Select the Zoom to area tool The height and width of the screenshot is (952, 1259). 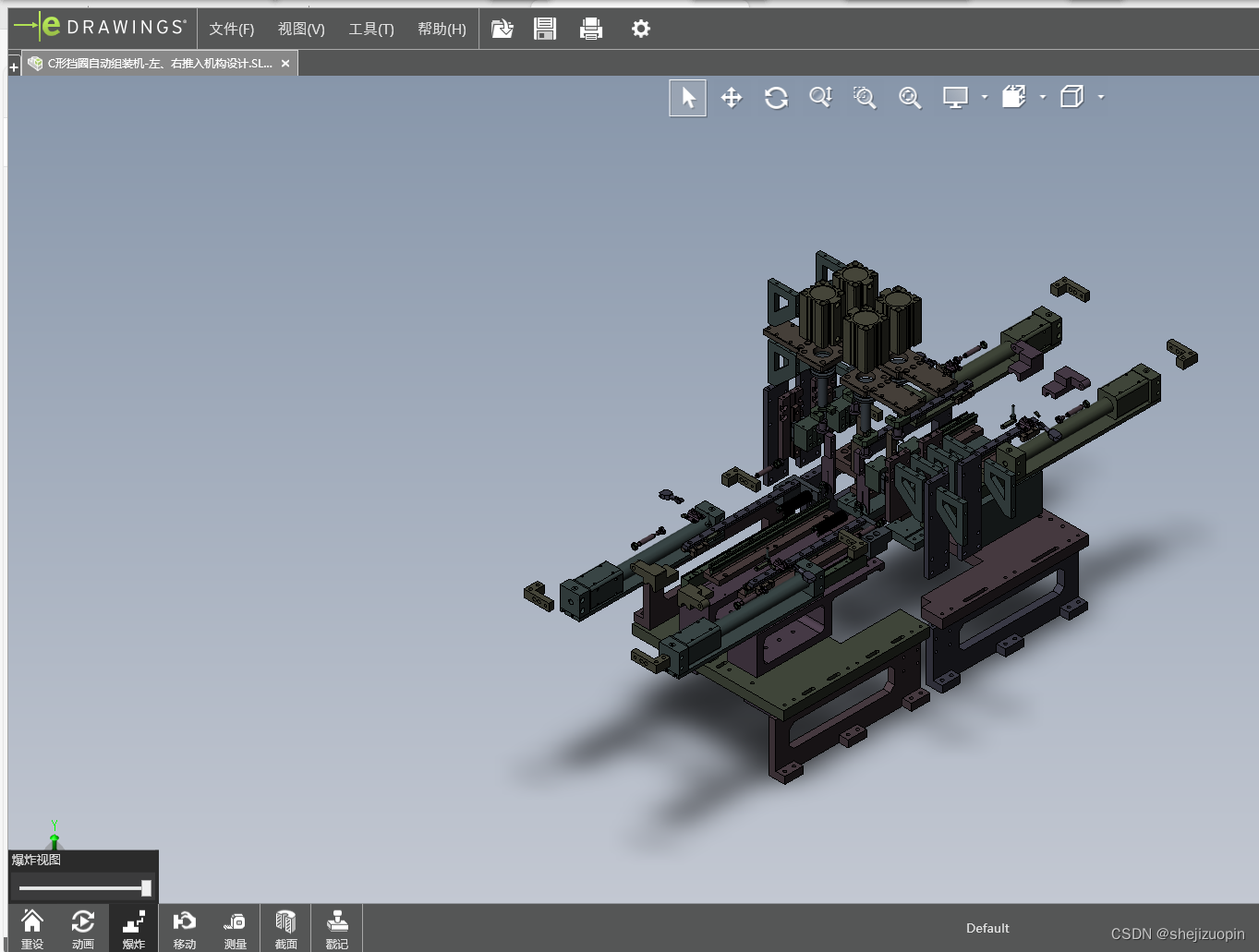(x=865, y=98)
